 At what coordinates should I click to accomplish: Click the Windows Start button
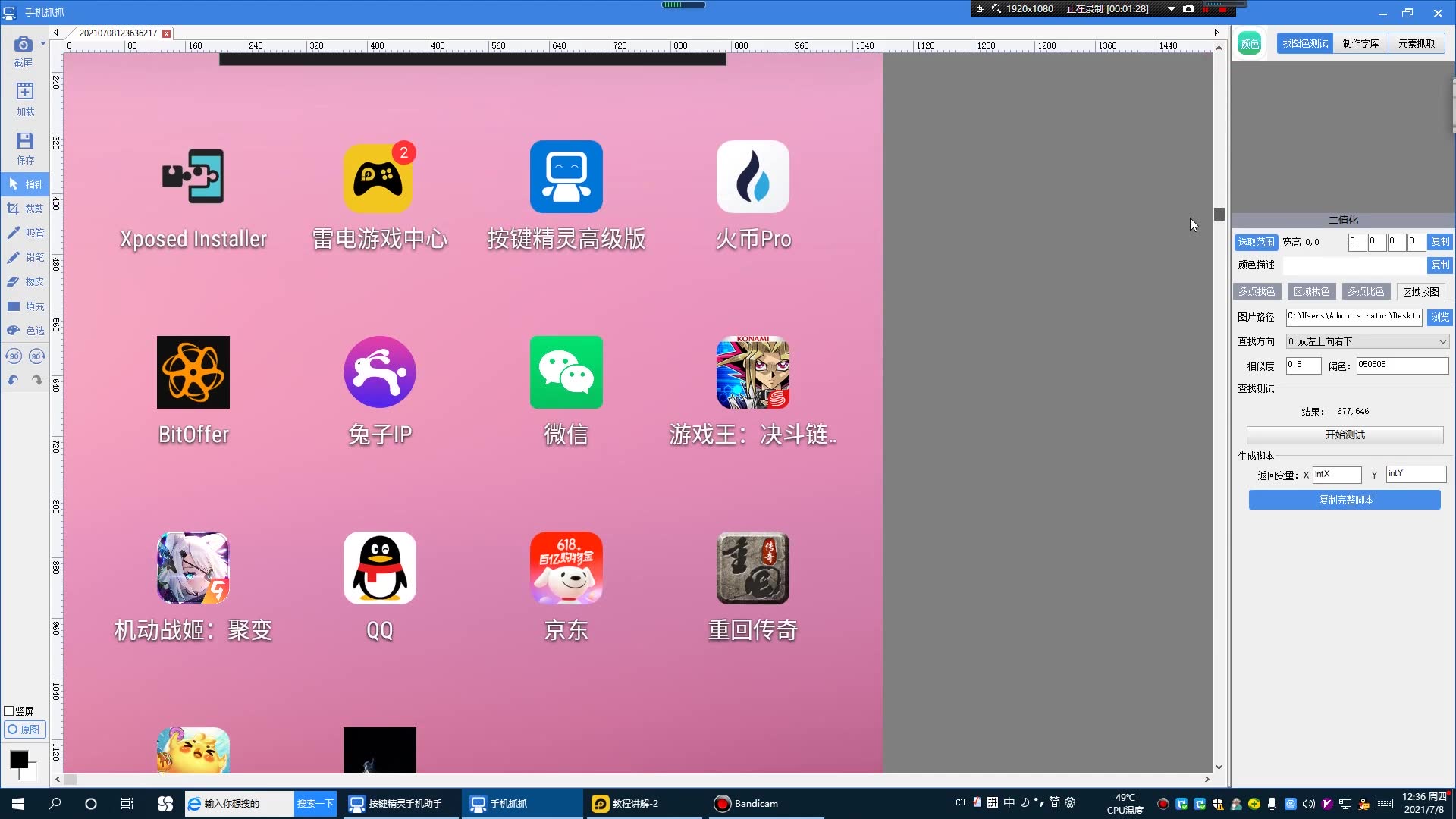[x=18, y=804]
